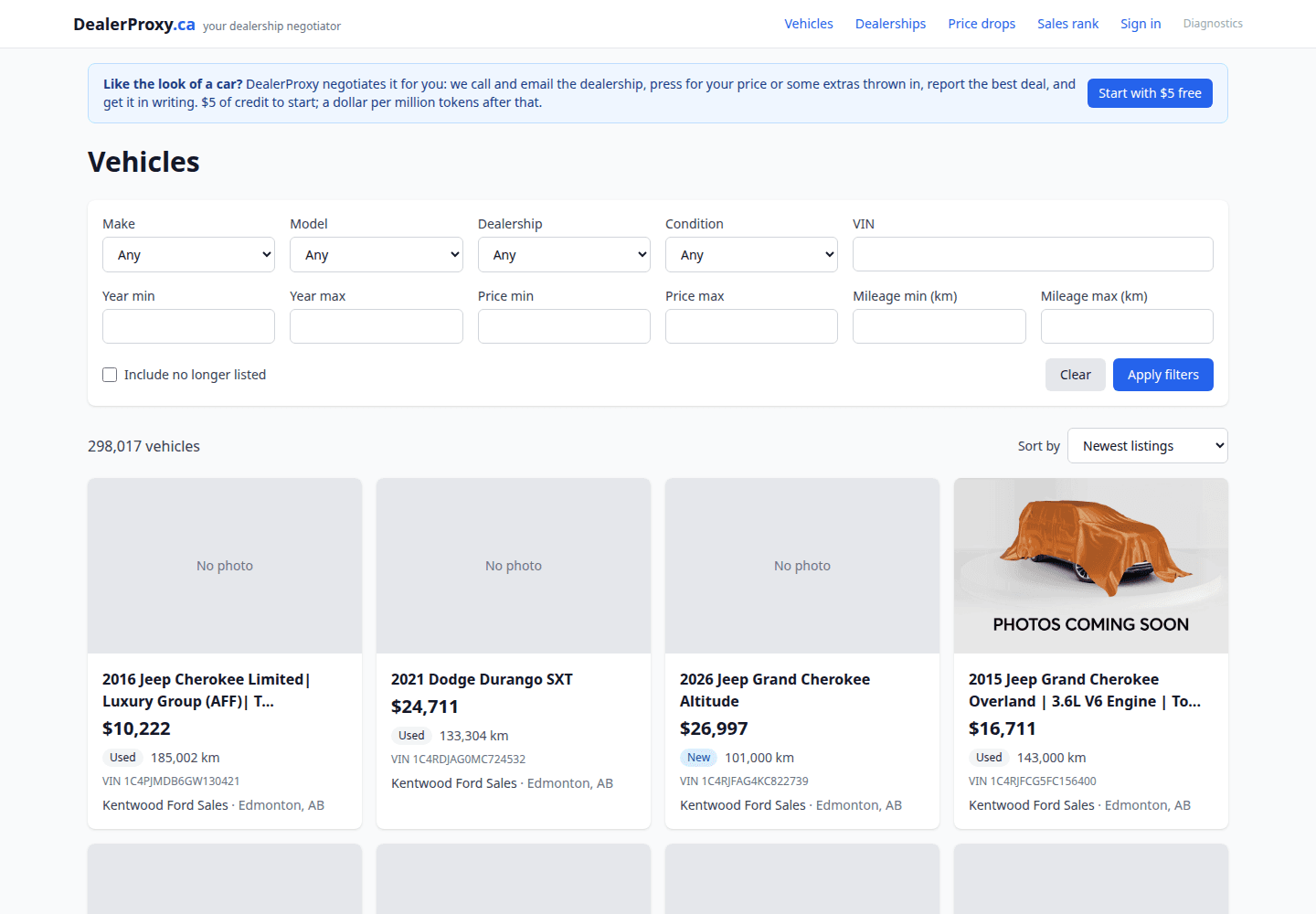Click the Photos Coming Soon thumbnail
This screenshot has height=914, width=1316.
[1091, 566]
